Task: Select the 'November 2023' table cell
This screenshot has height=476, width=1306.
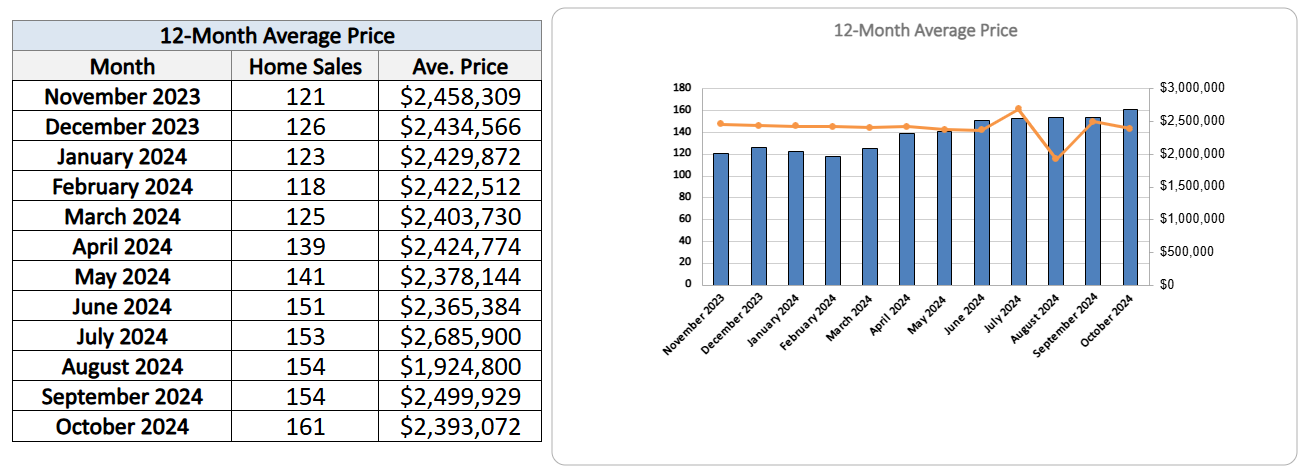Action: coord(122,96)
